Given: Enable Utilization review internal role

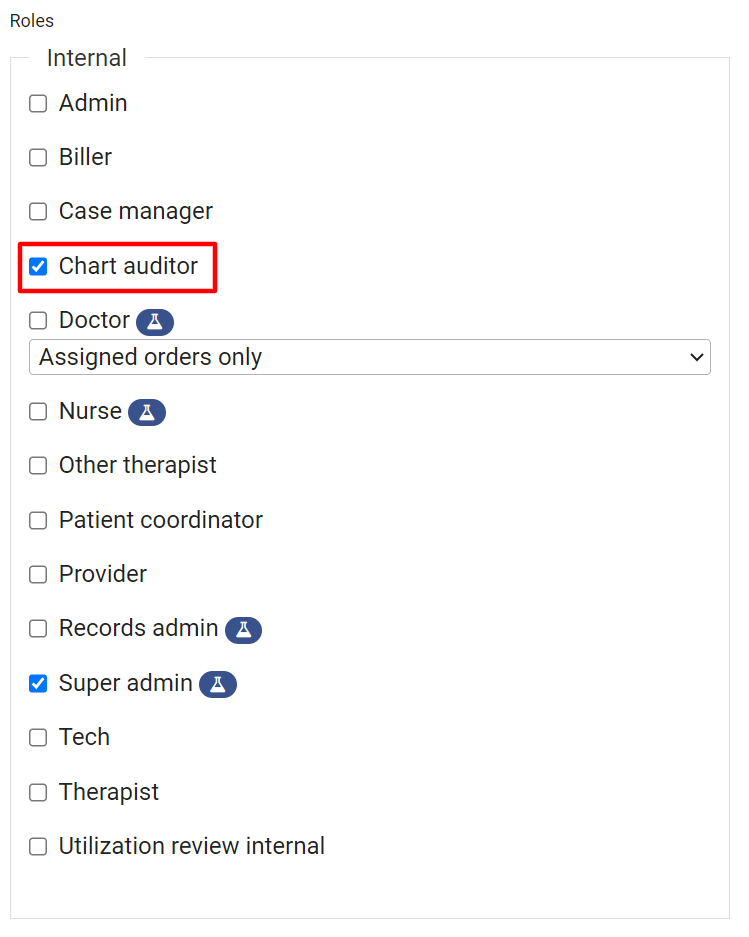Looking at the screenshot, I should point(38,846).
